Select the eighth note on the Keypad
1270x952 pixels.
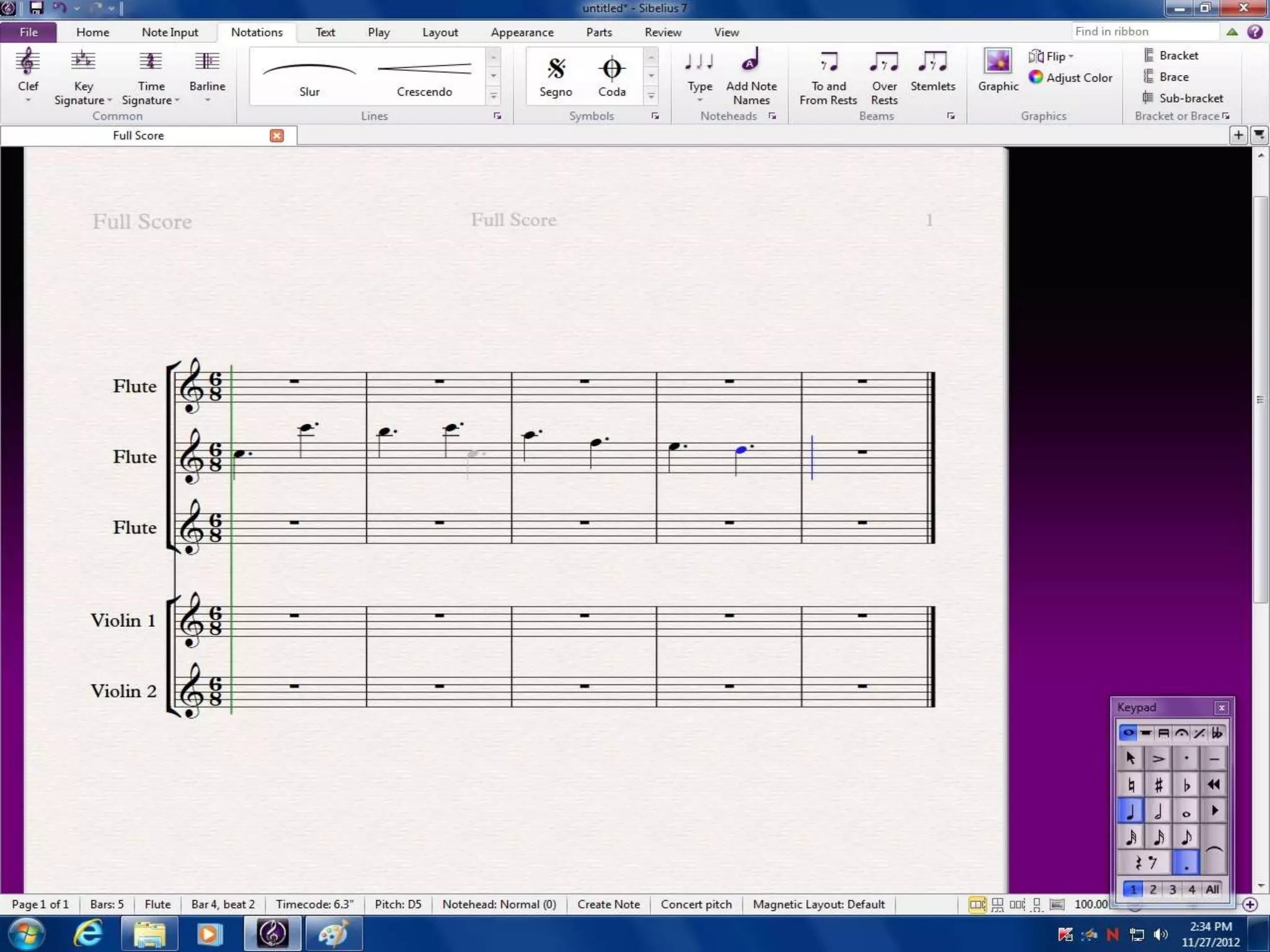pos(1186,837)
